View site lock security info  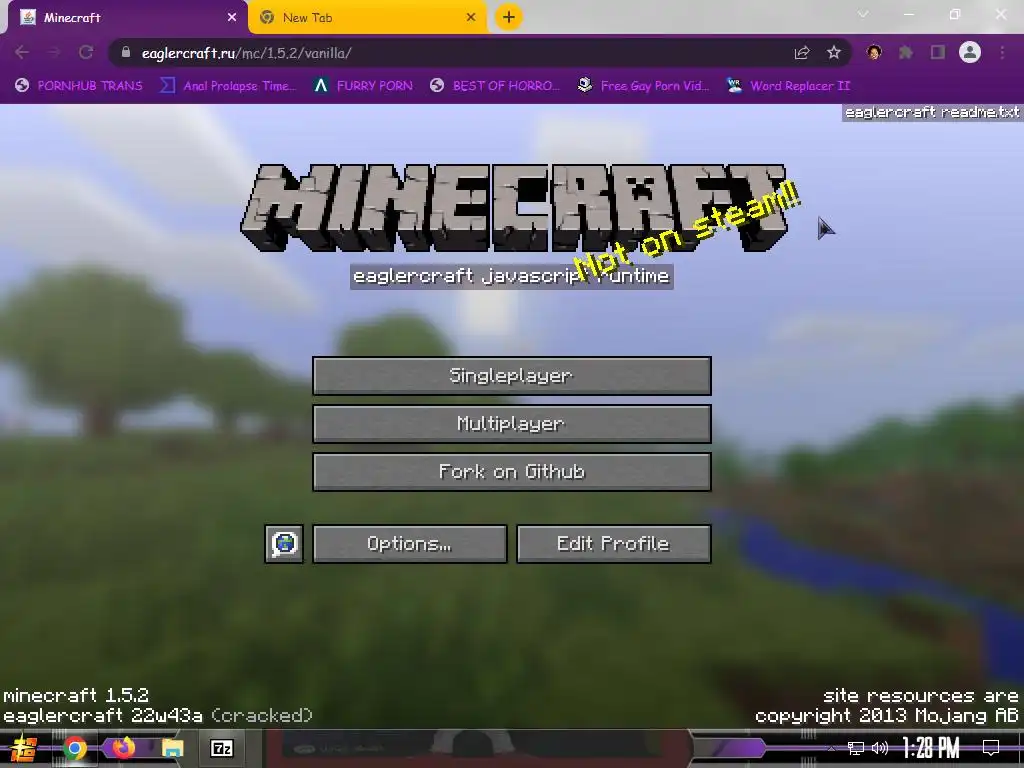(125, 52)
